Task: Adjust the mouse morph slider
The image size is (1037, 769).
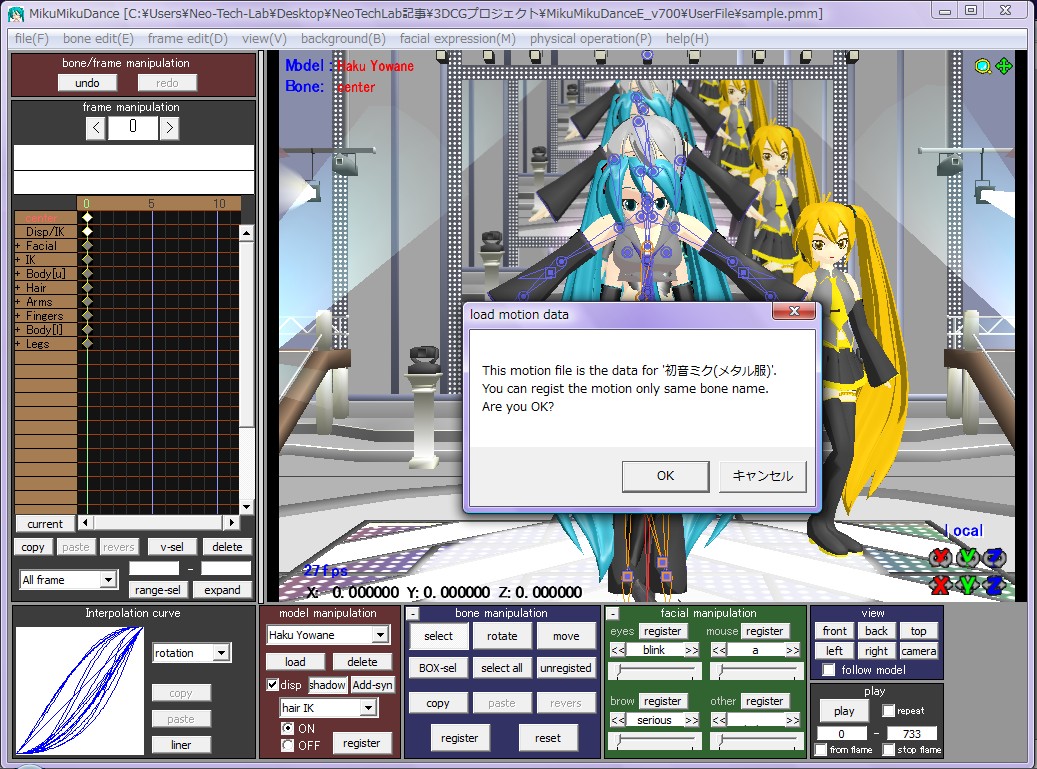Action: (757, 671)
